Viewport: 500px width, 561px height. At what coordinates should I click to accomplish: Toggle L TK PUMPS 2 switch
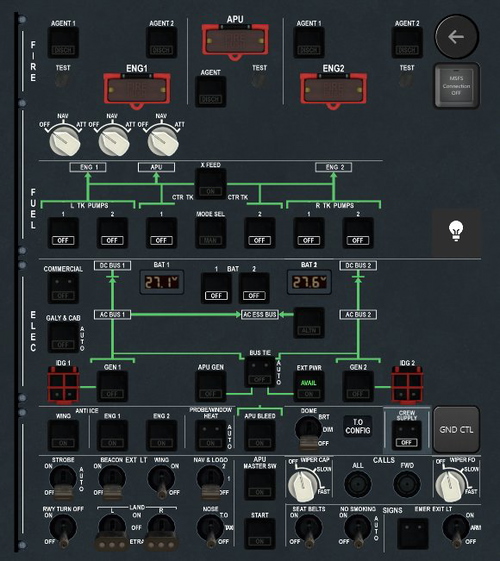click(x=112, y=233)
